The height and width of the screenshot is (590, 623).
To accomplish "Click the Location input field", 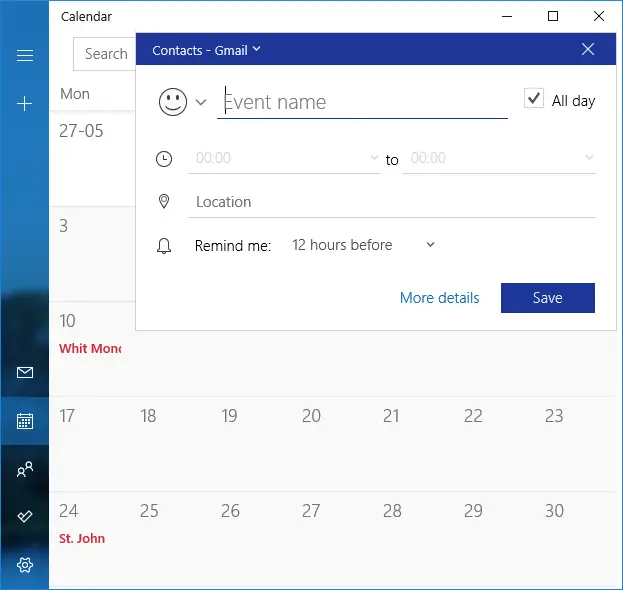I will click(392, 202).
